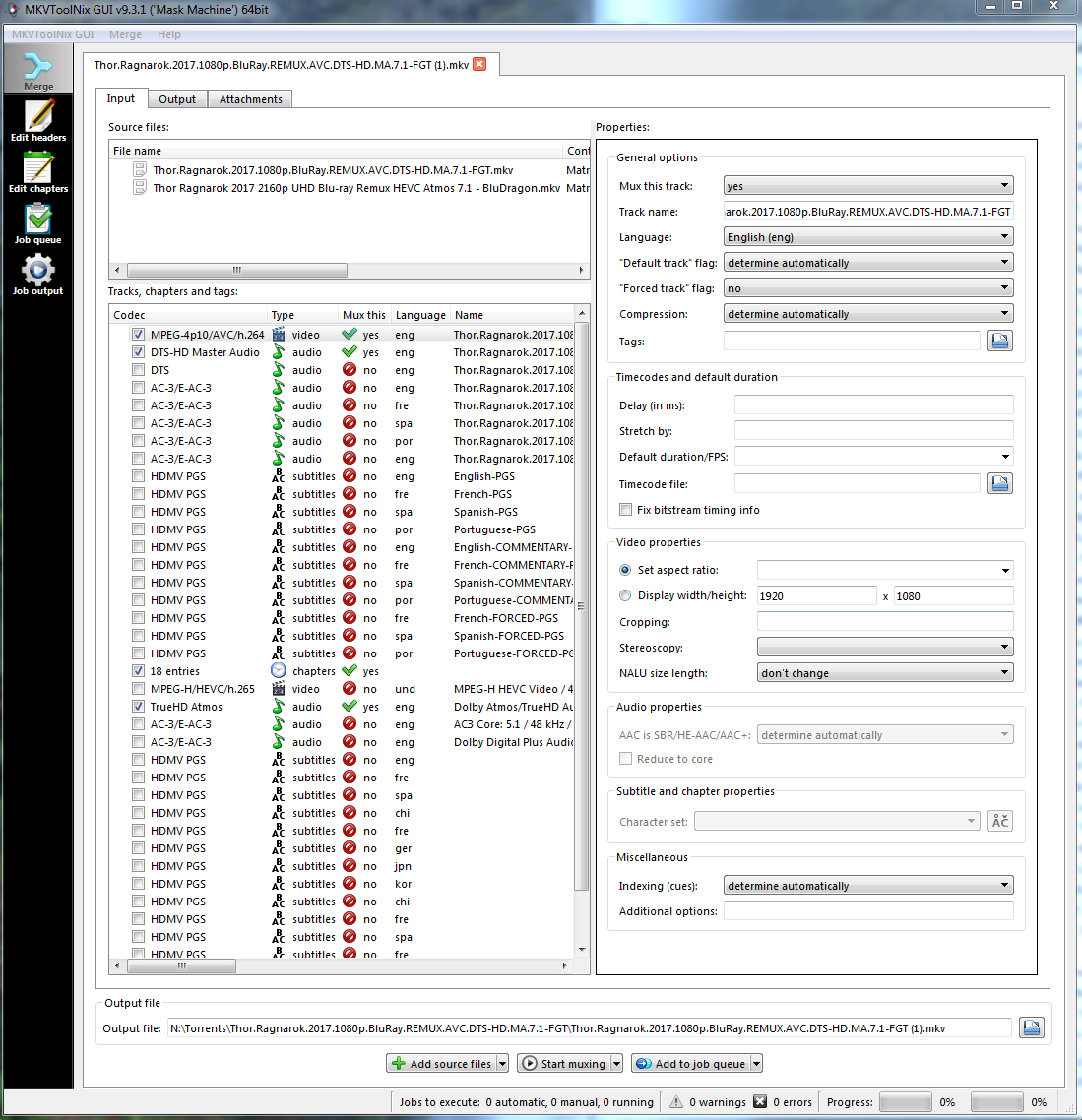The width and height of the screenshot is (1082, 1120).
Task: Close the Thor.Ragnarok mkv tab
Action: [479, 64]
